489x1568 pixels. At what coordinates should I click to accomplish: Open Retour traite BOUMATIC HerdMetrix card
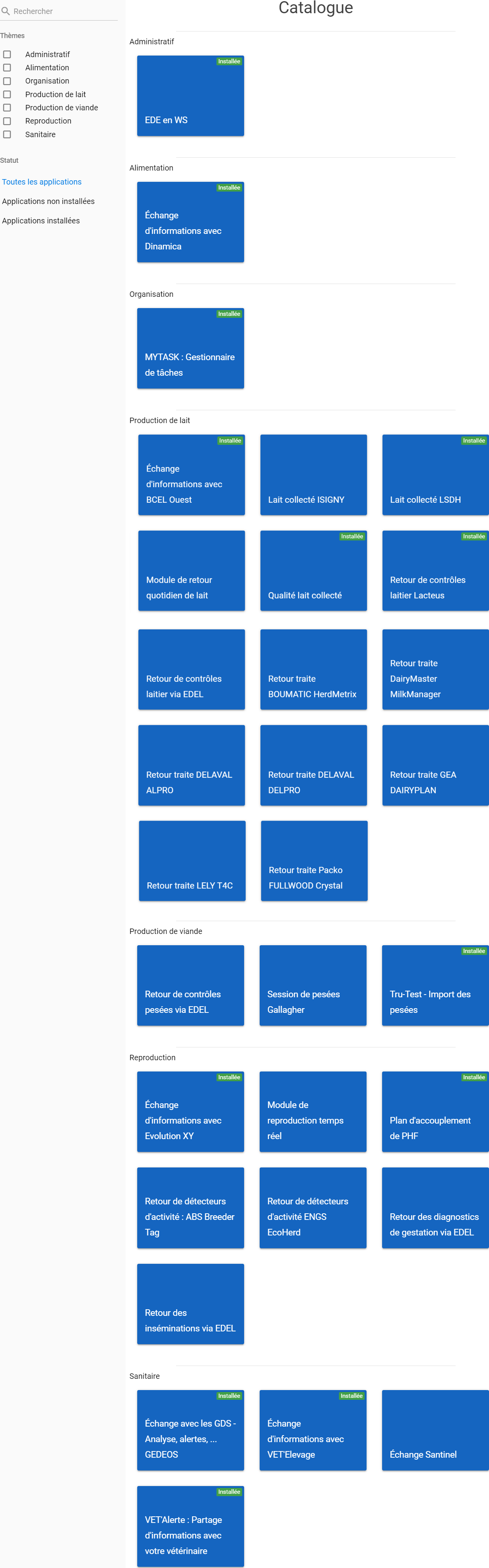(x=314, y=669)
